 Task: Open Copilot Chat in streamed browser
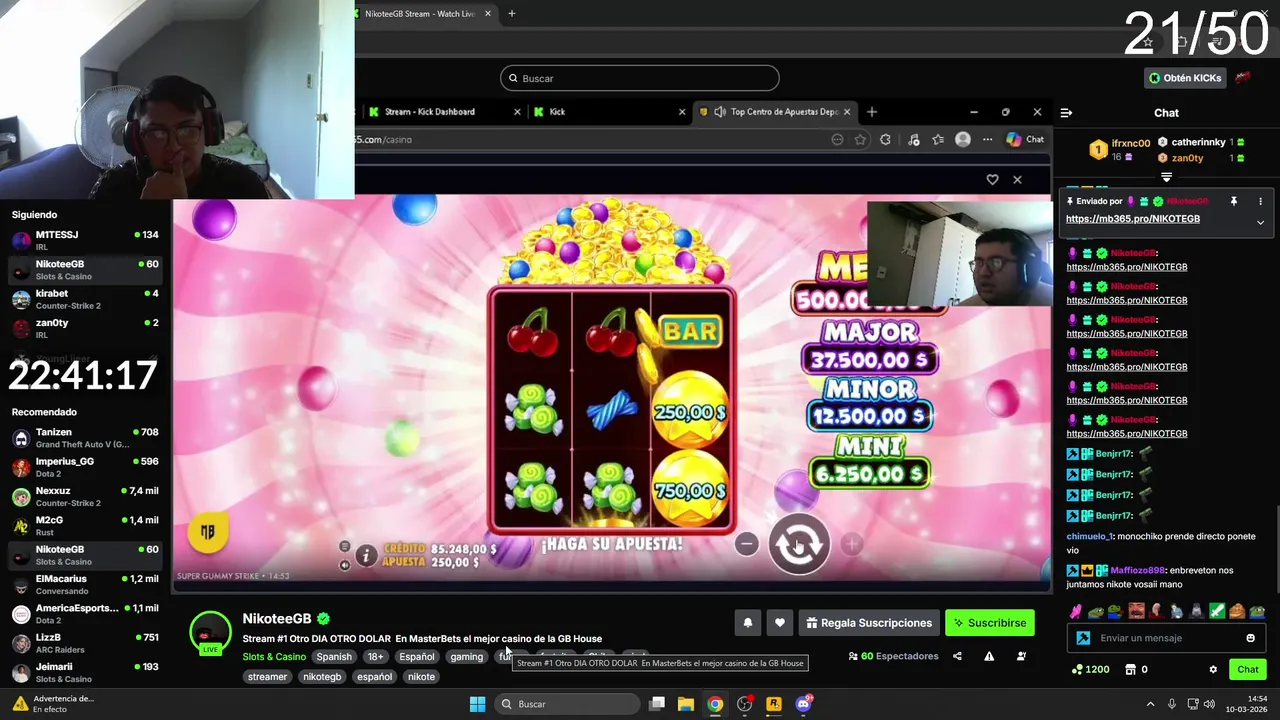(1025, 139)
